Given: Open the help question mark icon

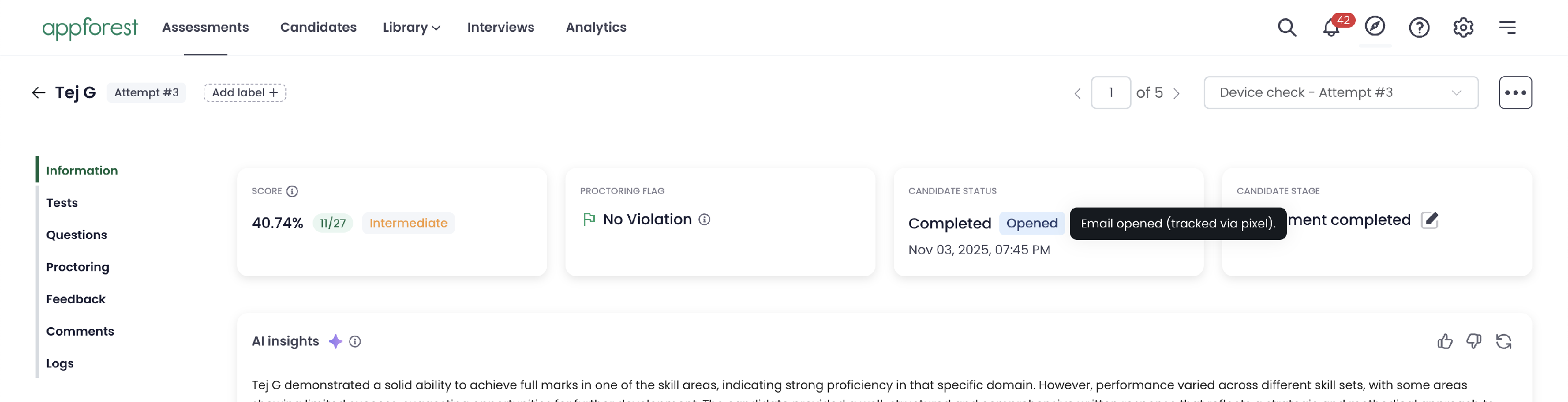Looking at the screenshot, I should (1419, 27).
